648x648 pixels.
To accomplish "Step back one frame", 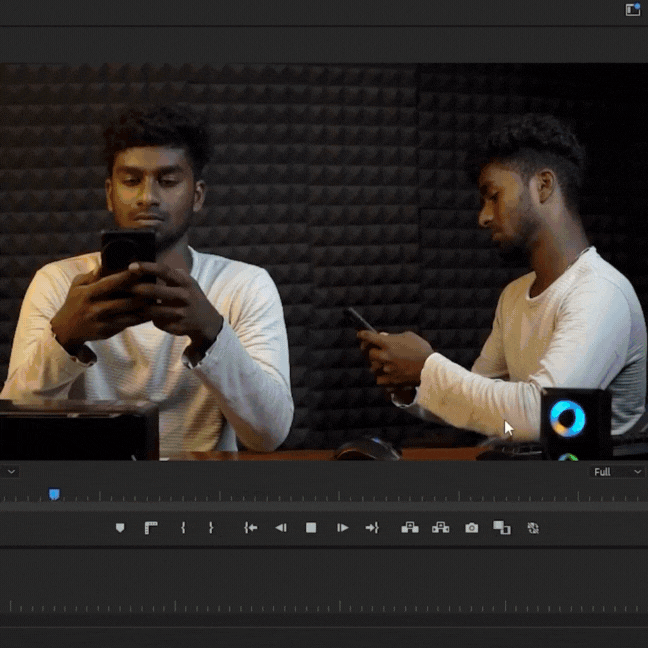I will pos(281,528).
